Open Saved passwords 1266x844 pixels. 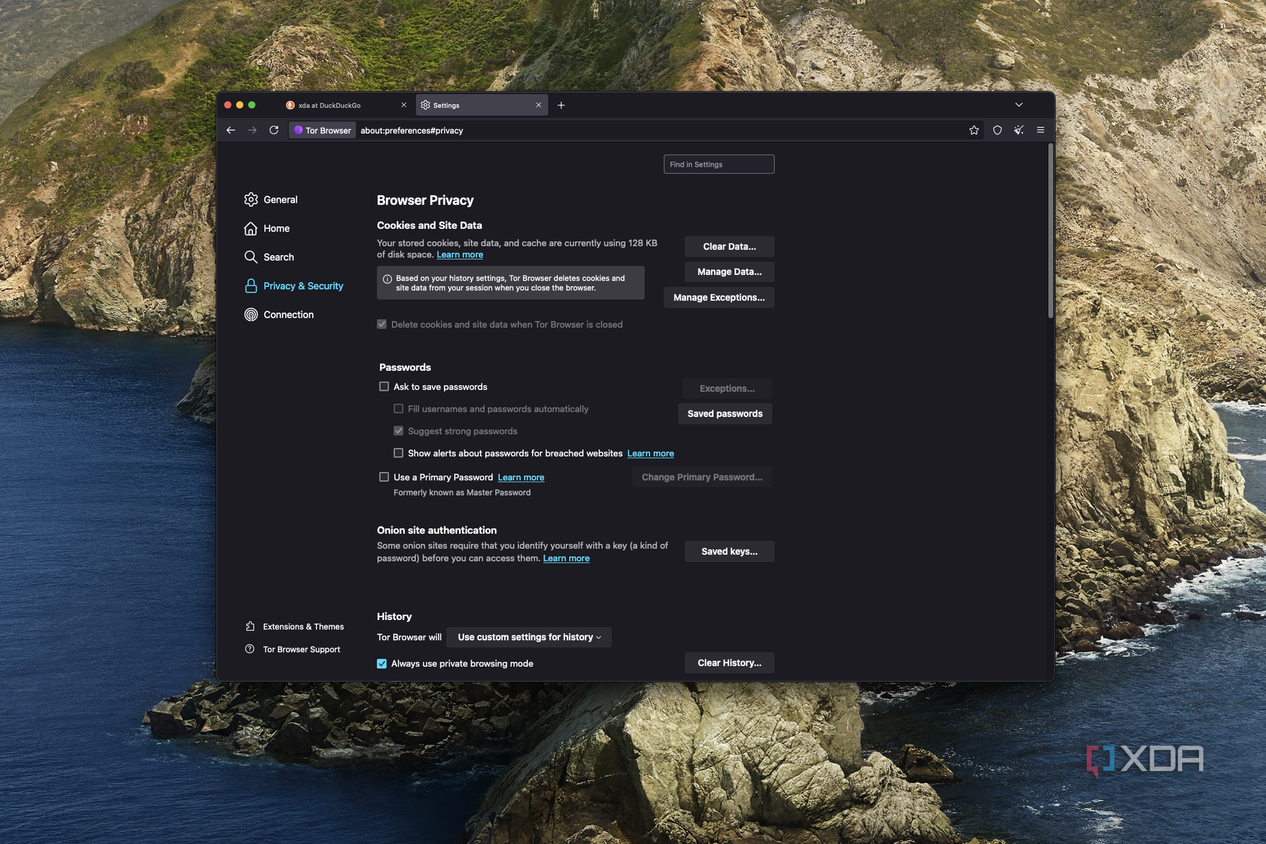pos(725,413)
